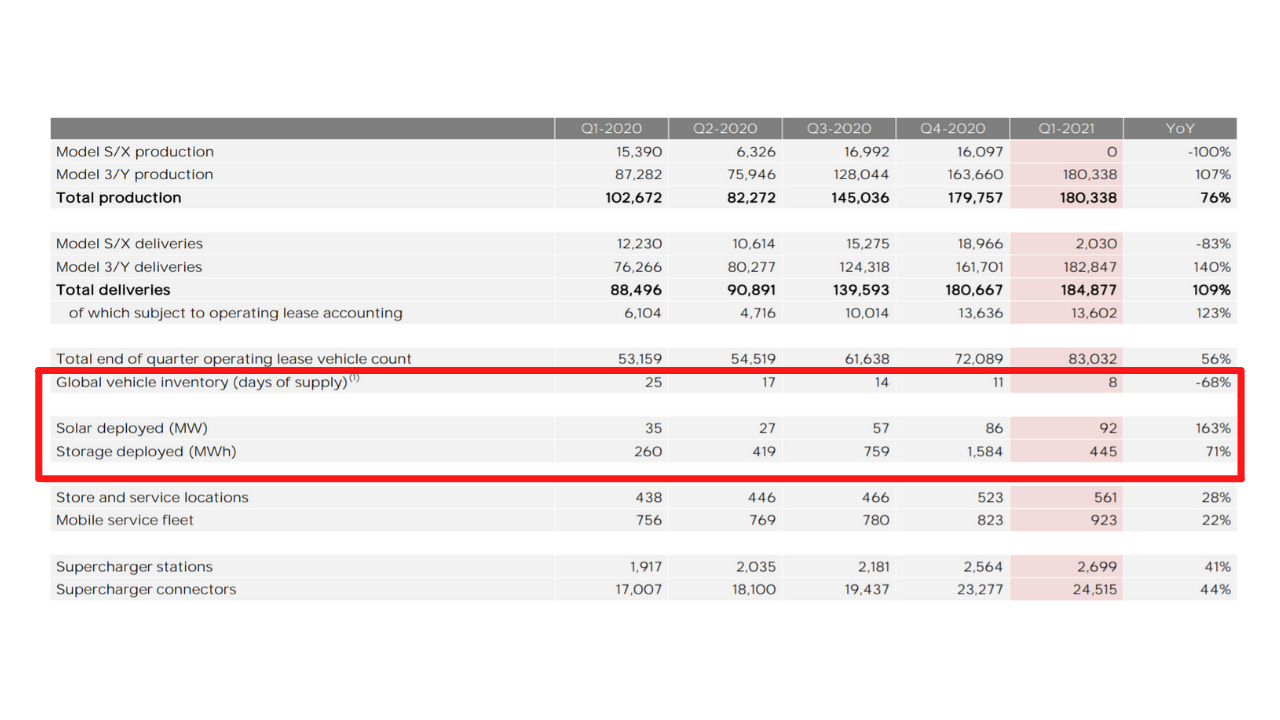Select the 'Storage deployed (MWh)' label

pyautogui.click(x=147, y=451)
